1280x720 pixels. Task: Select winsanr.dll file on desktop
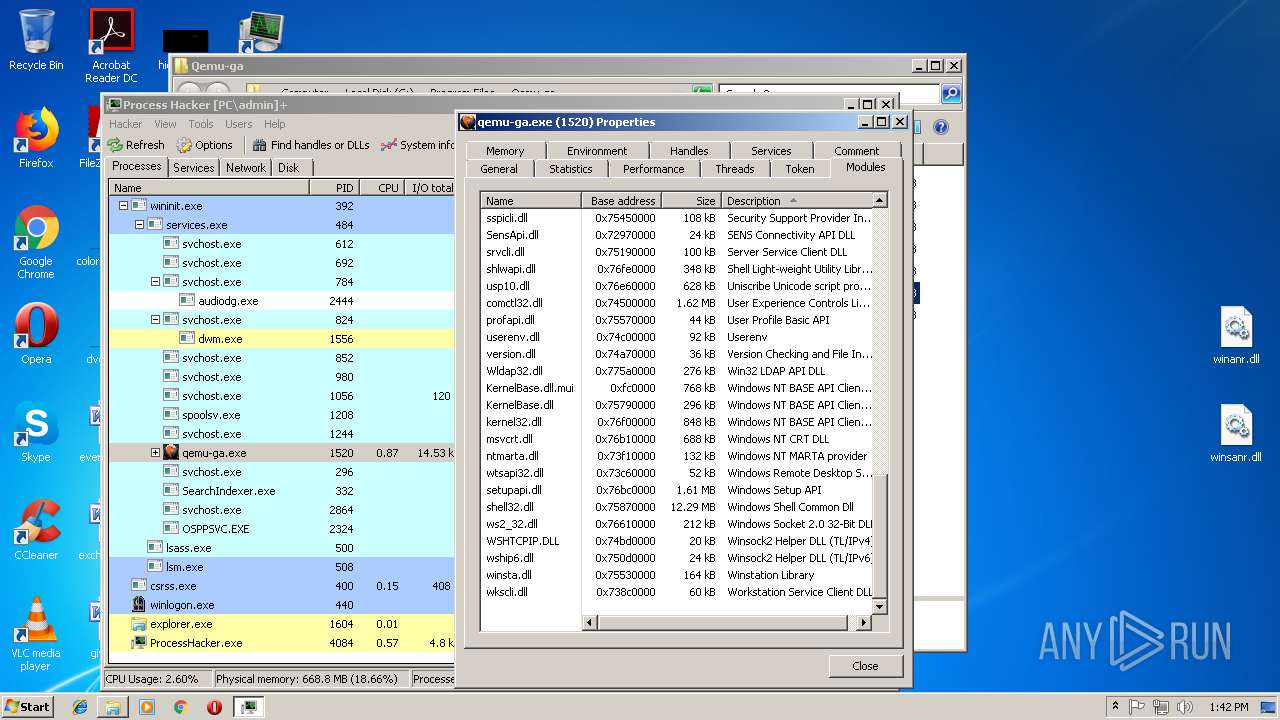point(1236,434)
